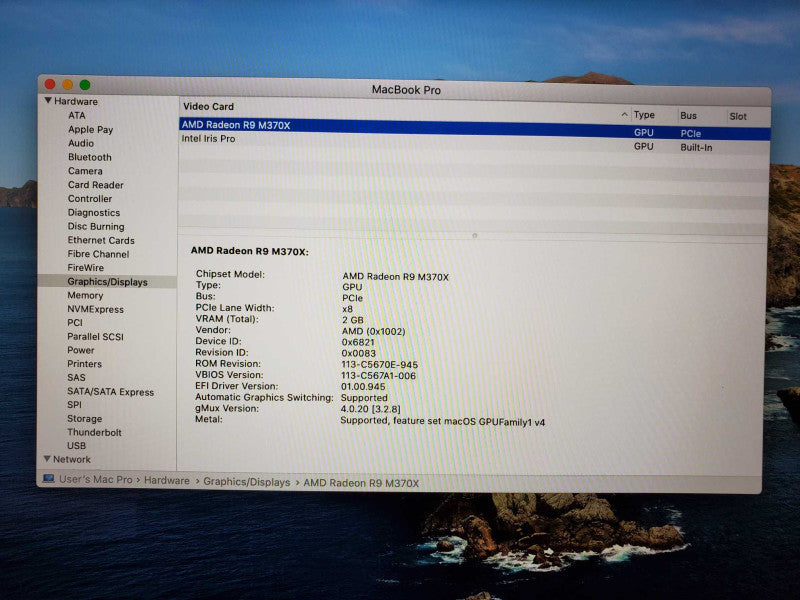Select Printers in the sidebar
The width and height of the screenshot is (800, 600).
coord(85,364)
